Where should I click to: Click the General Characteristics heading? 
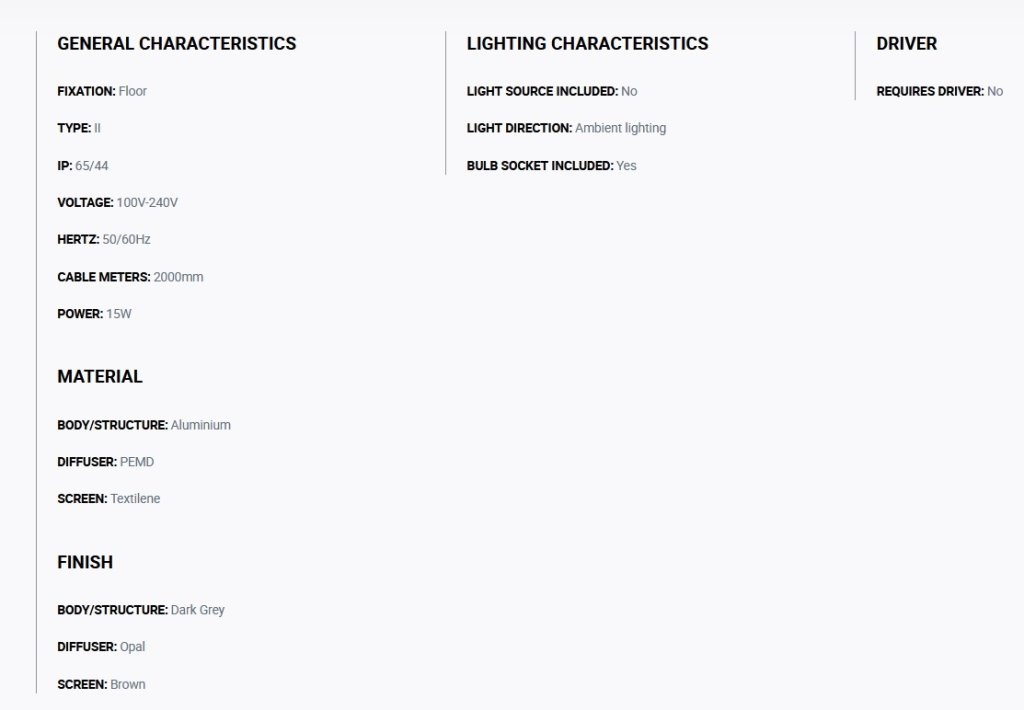click(x=176, y=44)
